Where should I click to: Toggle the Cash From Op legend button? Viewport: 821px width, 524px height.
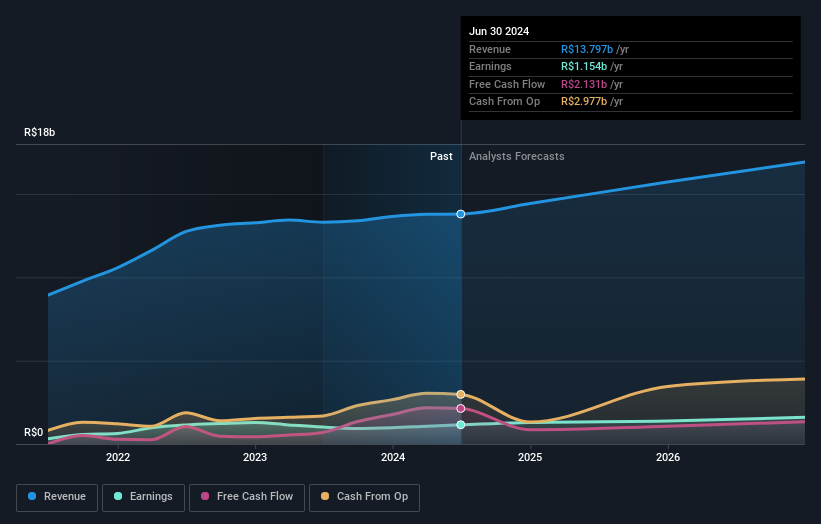click(x=364, y=497)
